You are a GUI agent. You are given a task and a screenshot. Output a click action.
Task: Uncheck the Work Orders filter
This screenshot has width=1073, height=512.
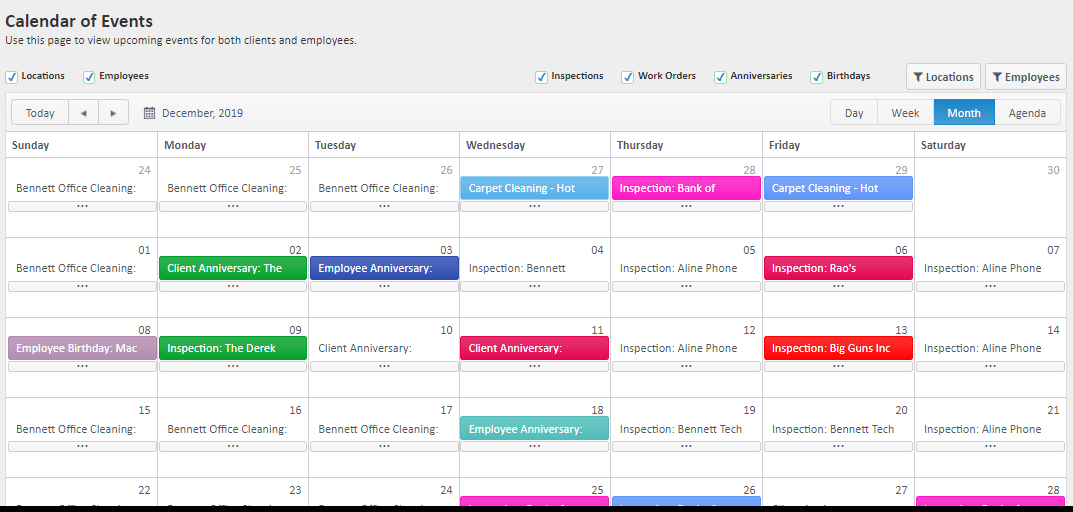628,77
